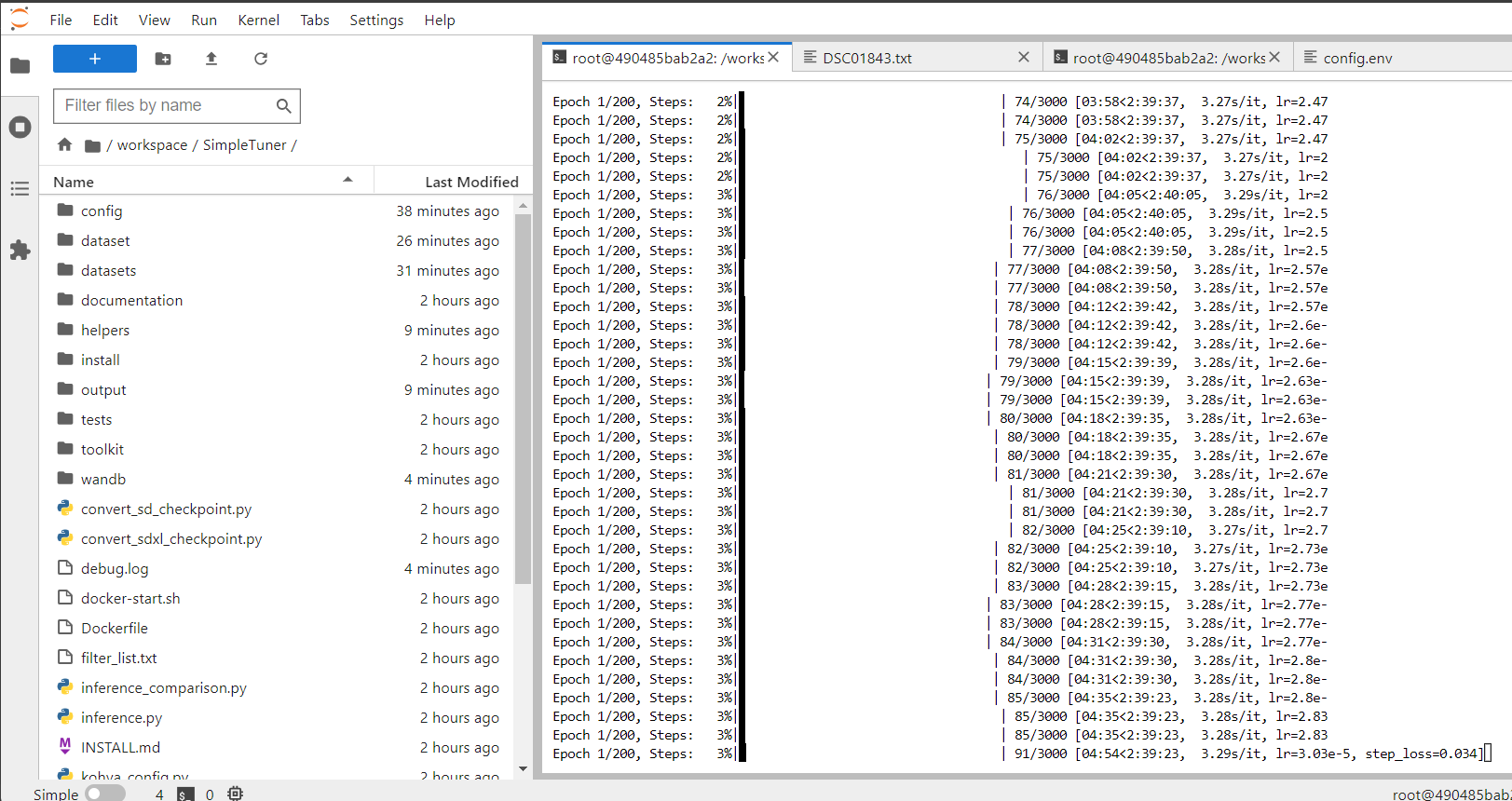The width and height of the screenshot is (1512, 801).
Task: Select the docker-start.sh file
Action: tap(278, 598)
